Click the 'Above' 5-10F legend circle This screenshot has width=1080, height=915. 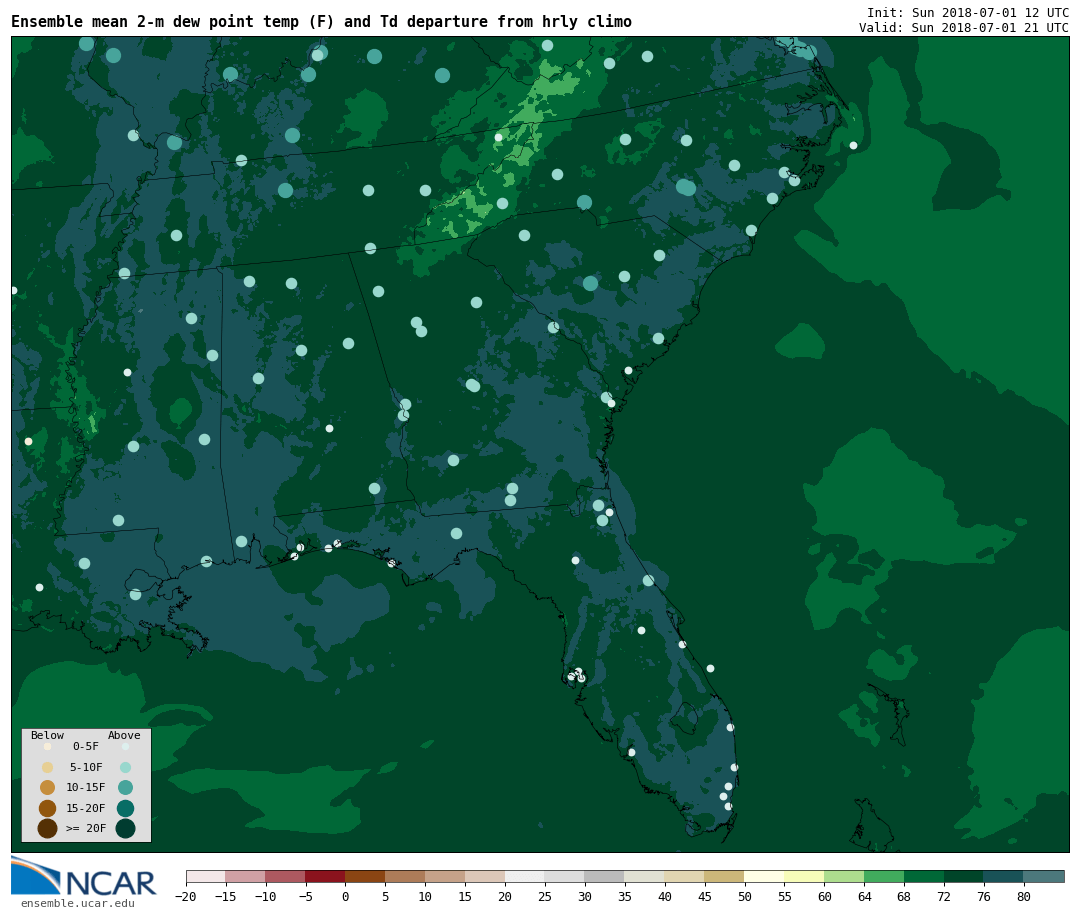click(x=125, y=768)
